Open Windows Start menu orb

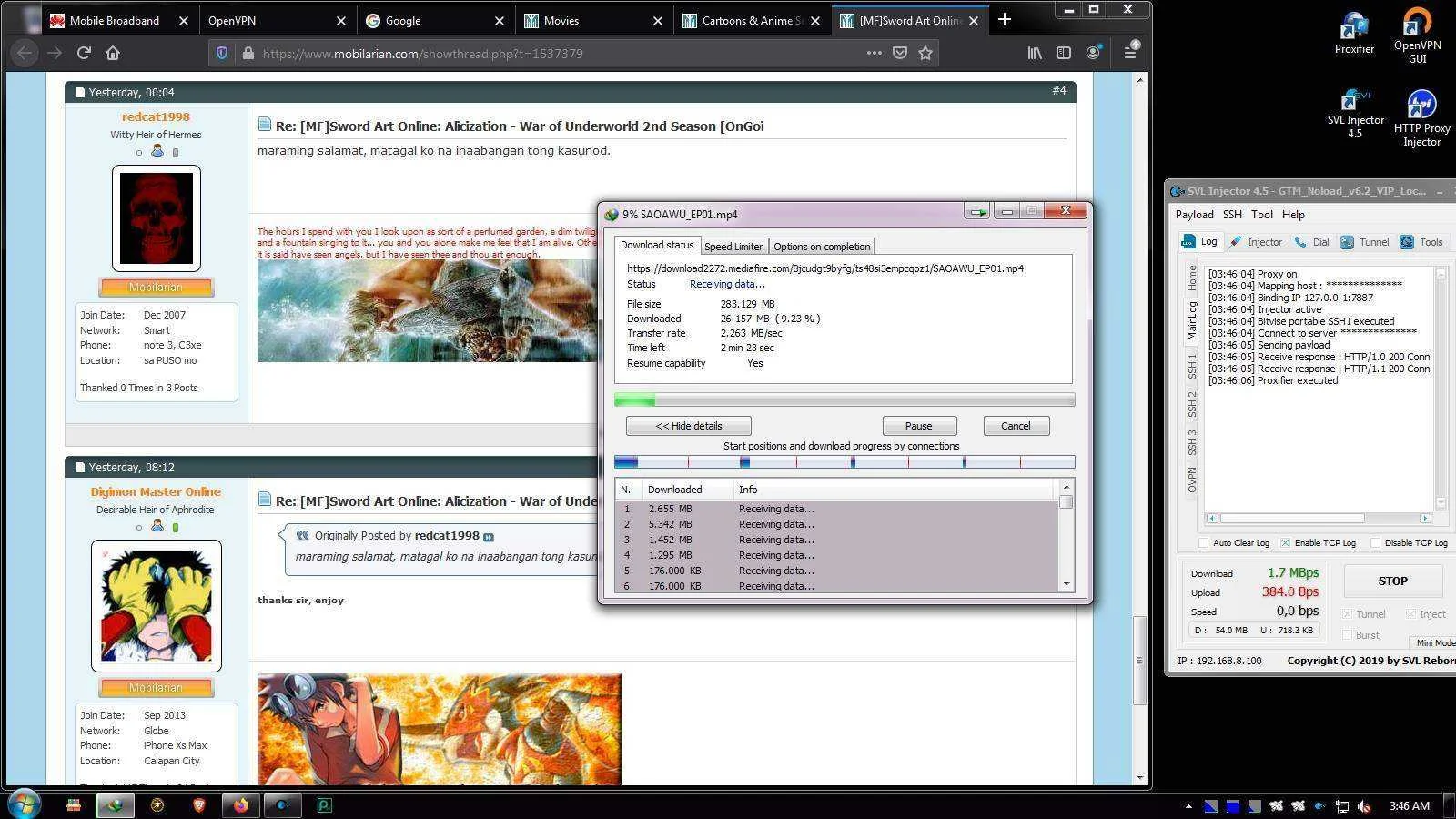tap(23, 804)
